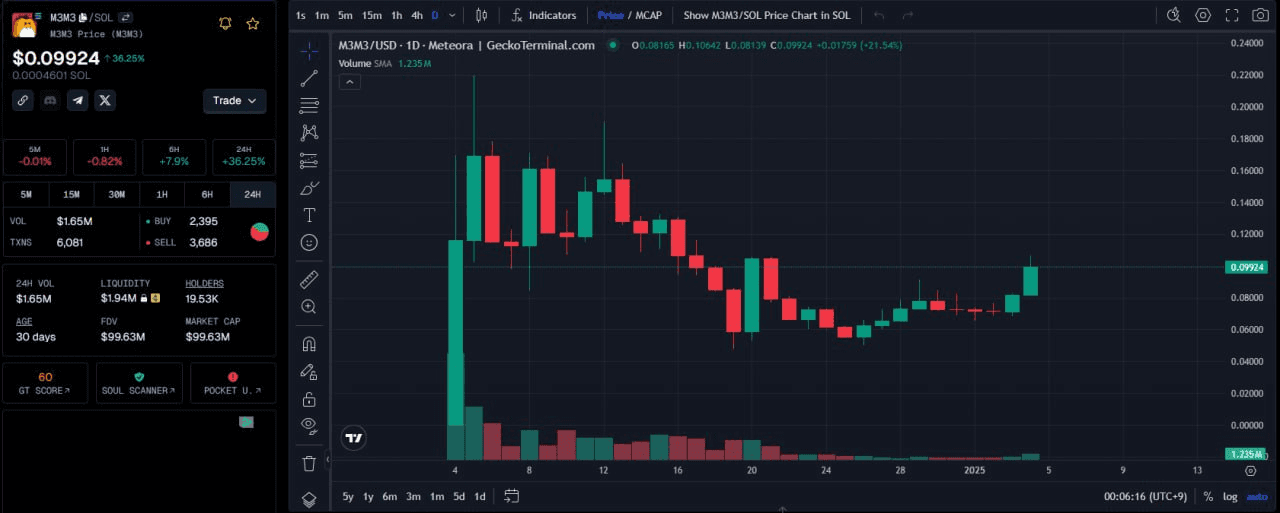Switch stats to the 1H tab
1280x513 pixels.
[x=162, y=194]
